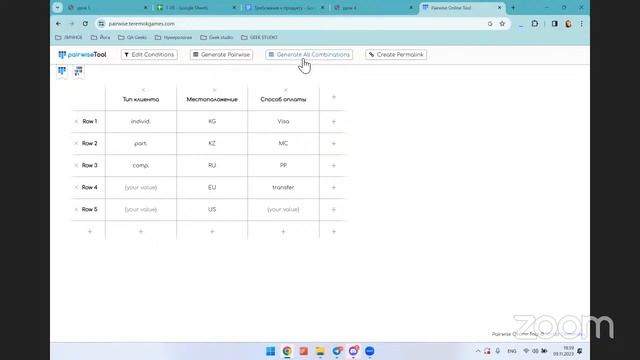Delete Row 1 with its x icon

pos(76,122)
